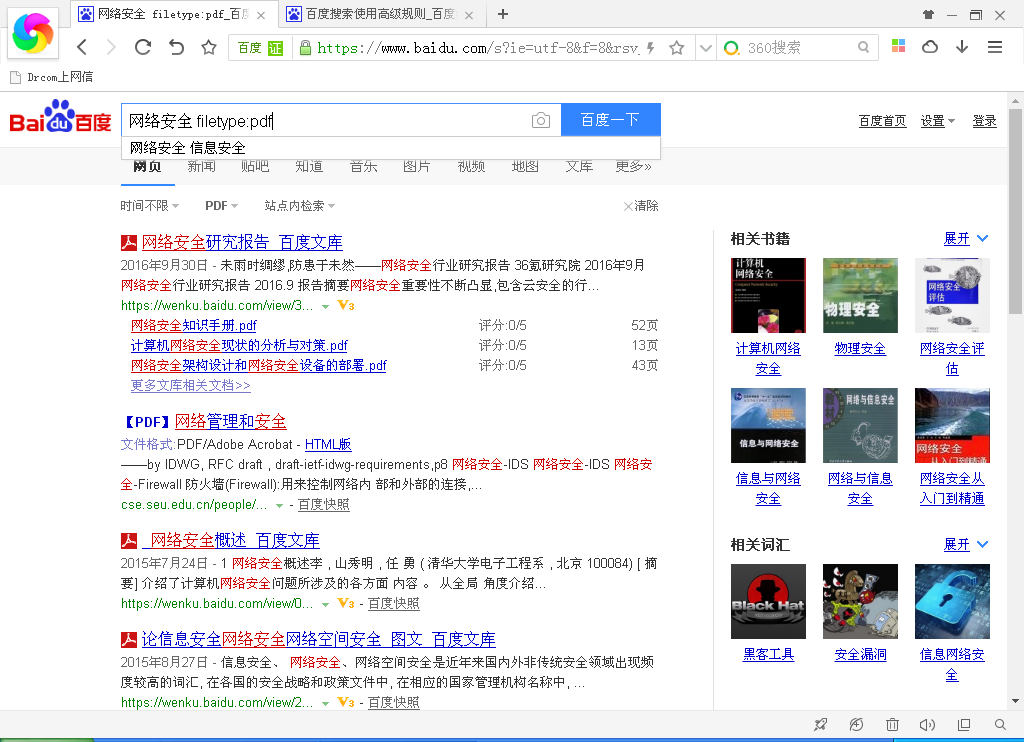Screen dimensions: 1024x742
Task: Click the camera image-search icon
Action: point(541,120)
